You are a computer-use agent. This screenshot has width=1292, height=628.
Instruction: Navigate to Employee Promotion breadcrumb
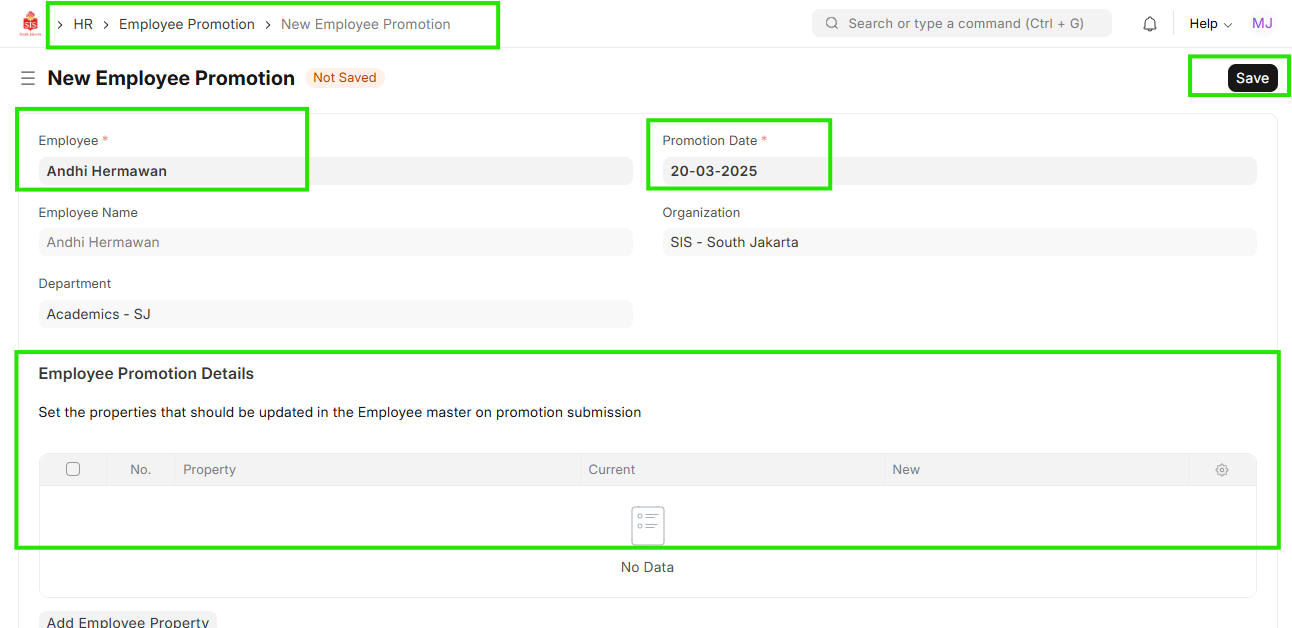(x=187, y=24)
